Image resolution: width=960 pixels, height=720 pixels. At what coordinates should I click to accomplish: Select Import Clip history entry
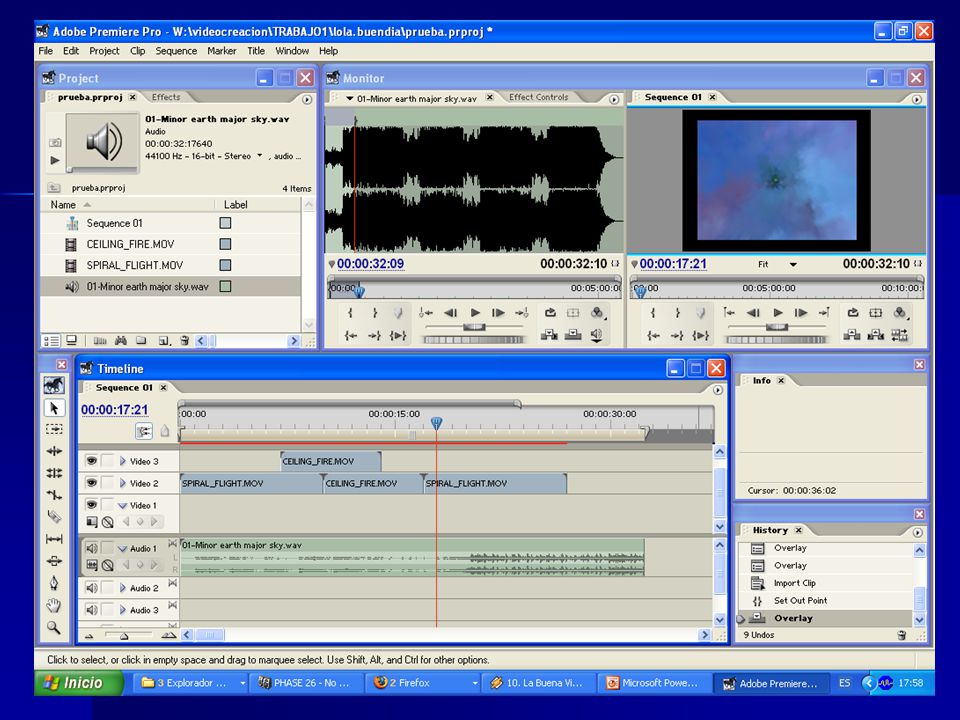794,583
